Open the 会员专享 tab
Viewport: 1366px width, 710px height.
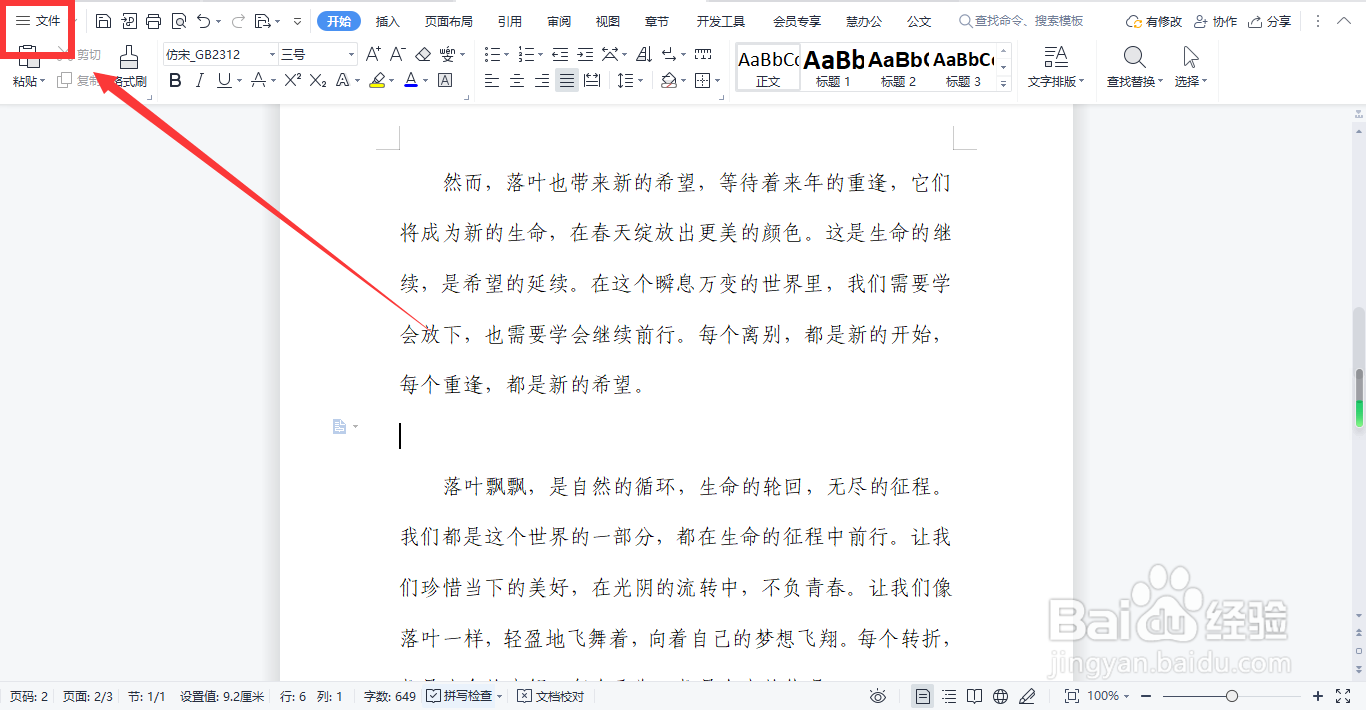tap(797, 21)
